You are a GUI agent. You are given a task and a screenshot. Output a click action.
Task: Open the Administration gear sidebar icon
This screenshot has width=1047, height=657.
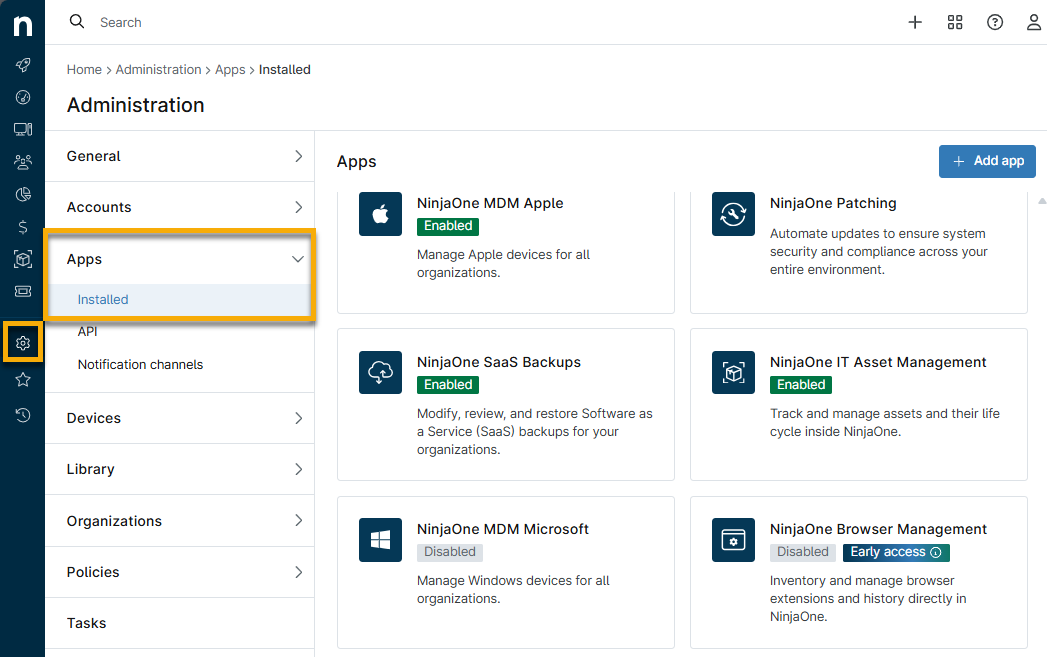(23, 343)
